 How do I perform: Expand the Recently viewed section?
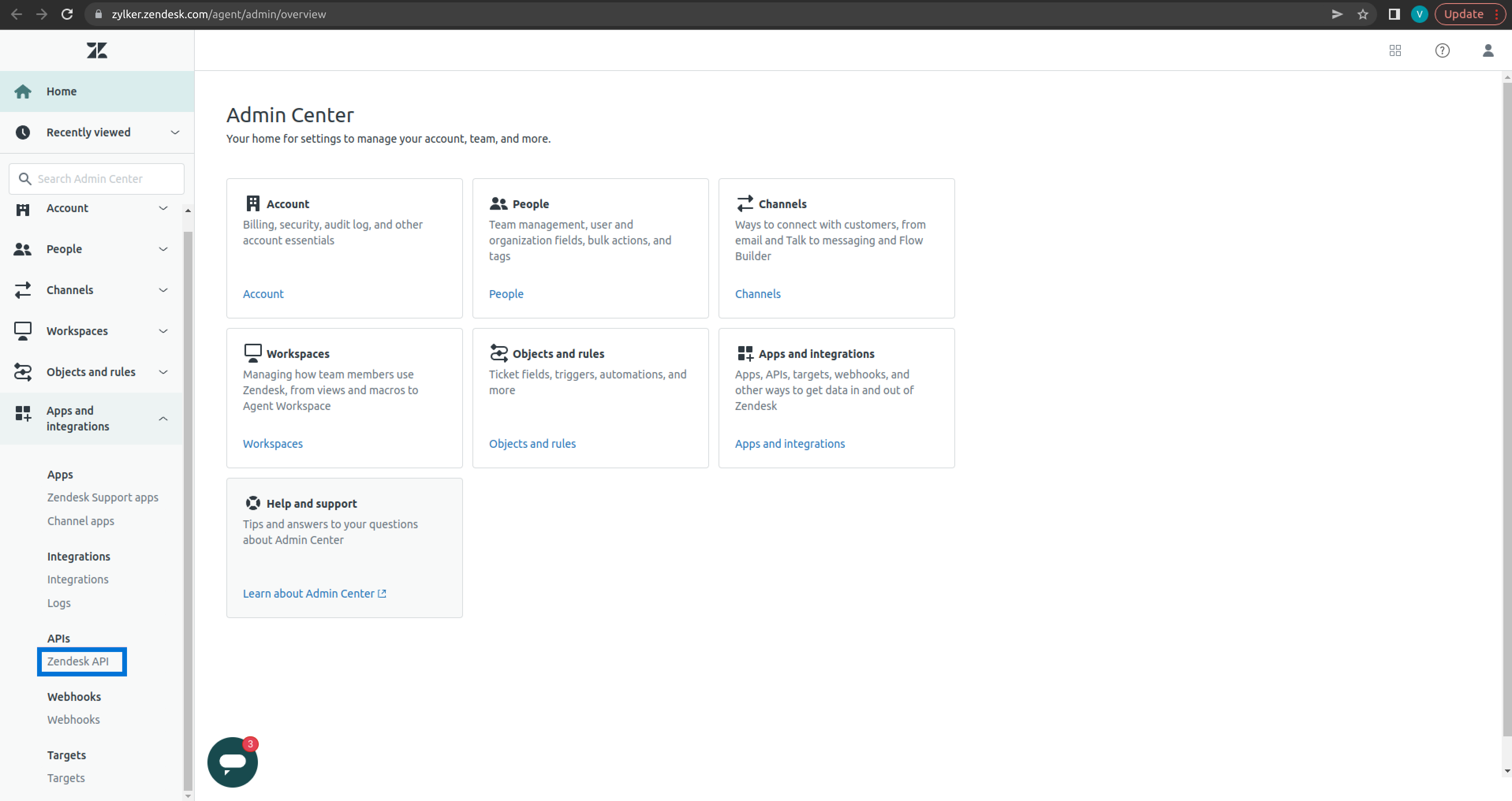(174, 132)
